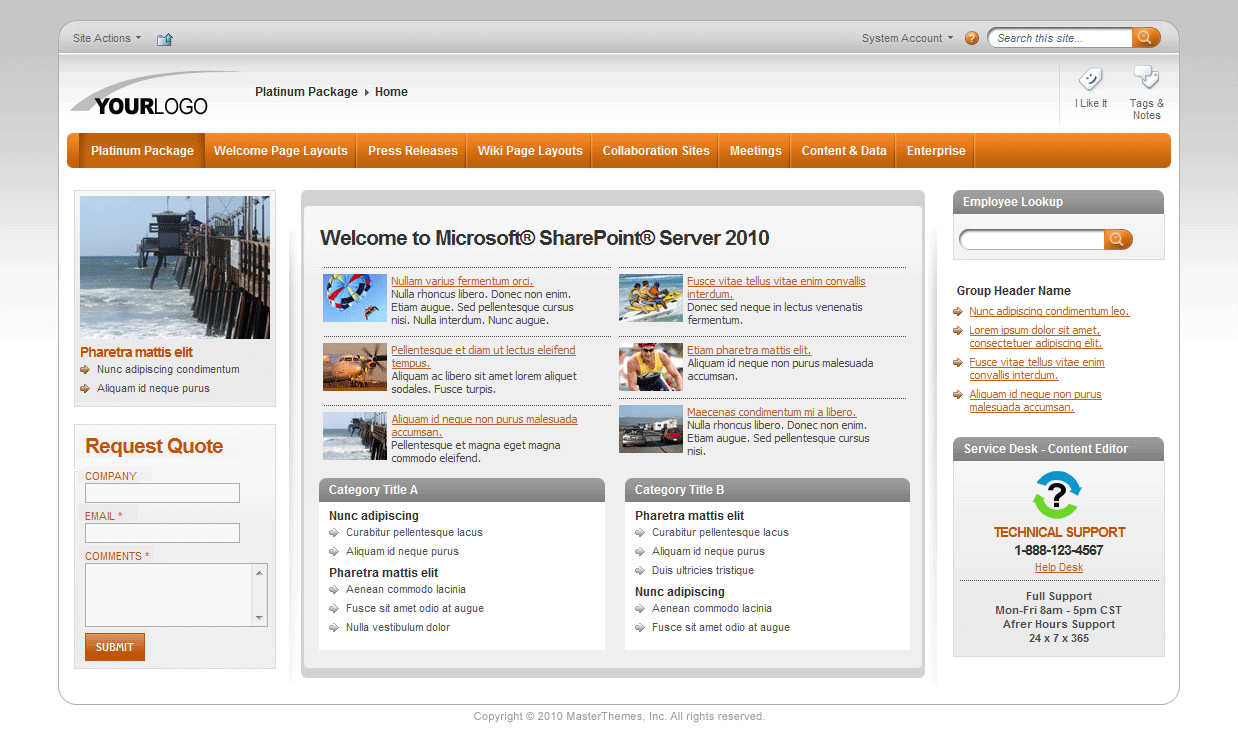Image resolution: width=1238 pixels, height=730 pixels.
Task: Click the site search magnifier button
Action: coord(1144,37)
